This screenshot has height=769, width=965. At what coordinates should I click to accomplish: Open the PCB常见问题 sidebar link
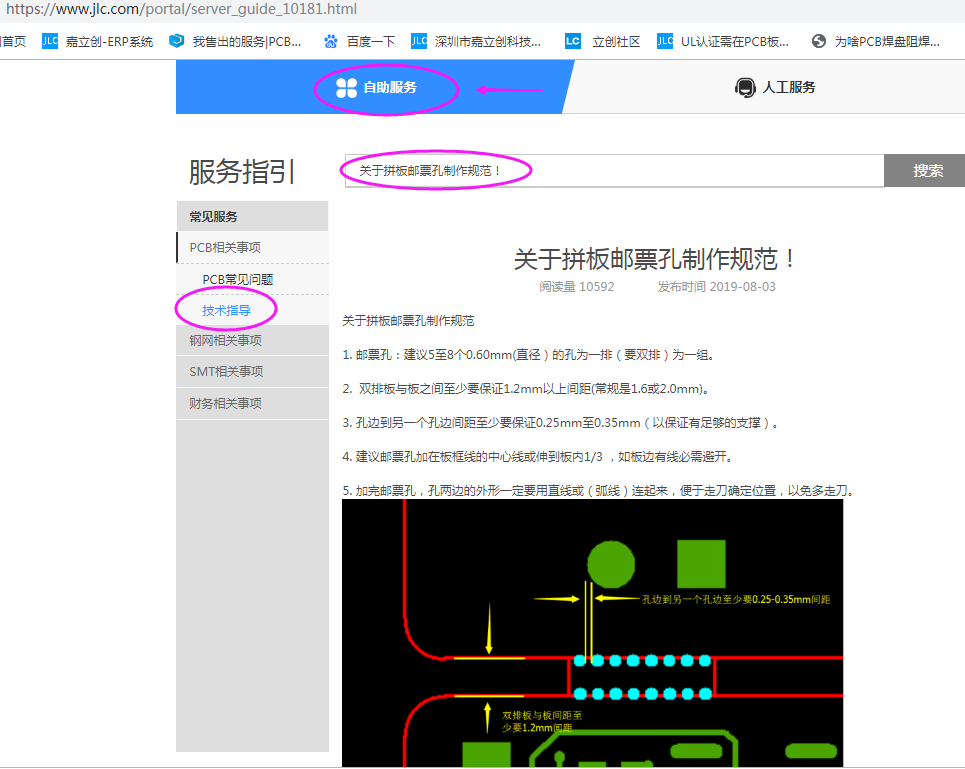coord(238,280)
